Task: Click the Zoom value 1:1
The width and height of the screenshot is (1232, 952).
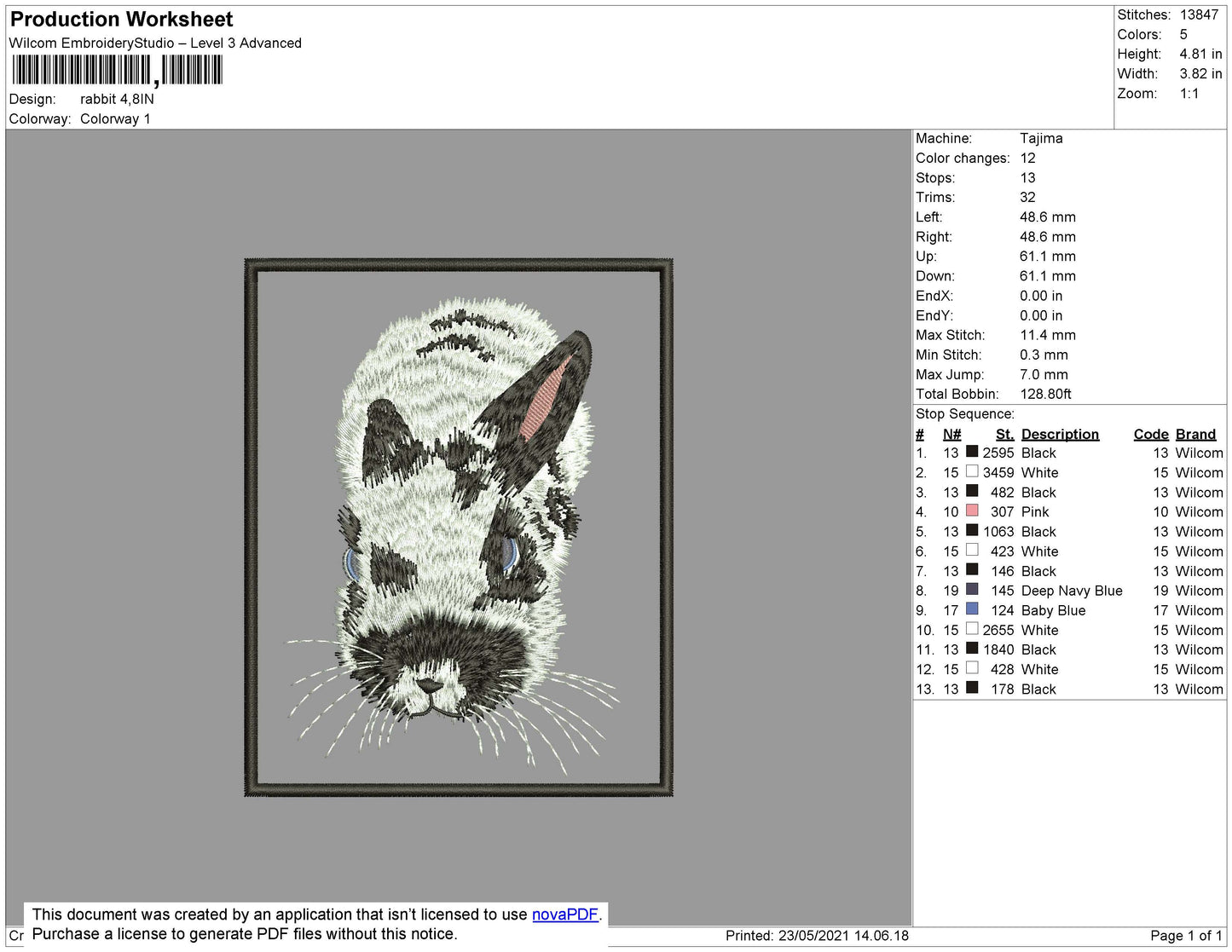Action: [x=1189, y=93]
